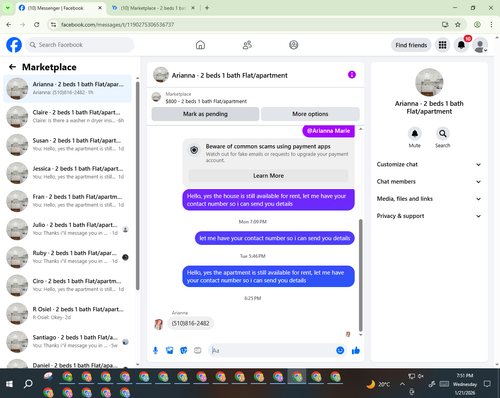Open the Ciro conversation
The height and width of the screenshot is (398, 500).
tap(68, 285)
